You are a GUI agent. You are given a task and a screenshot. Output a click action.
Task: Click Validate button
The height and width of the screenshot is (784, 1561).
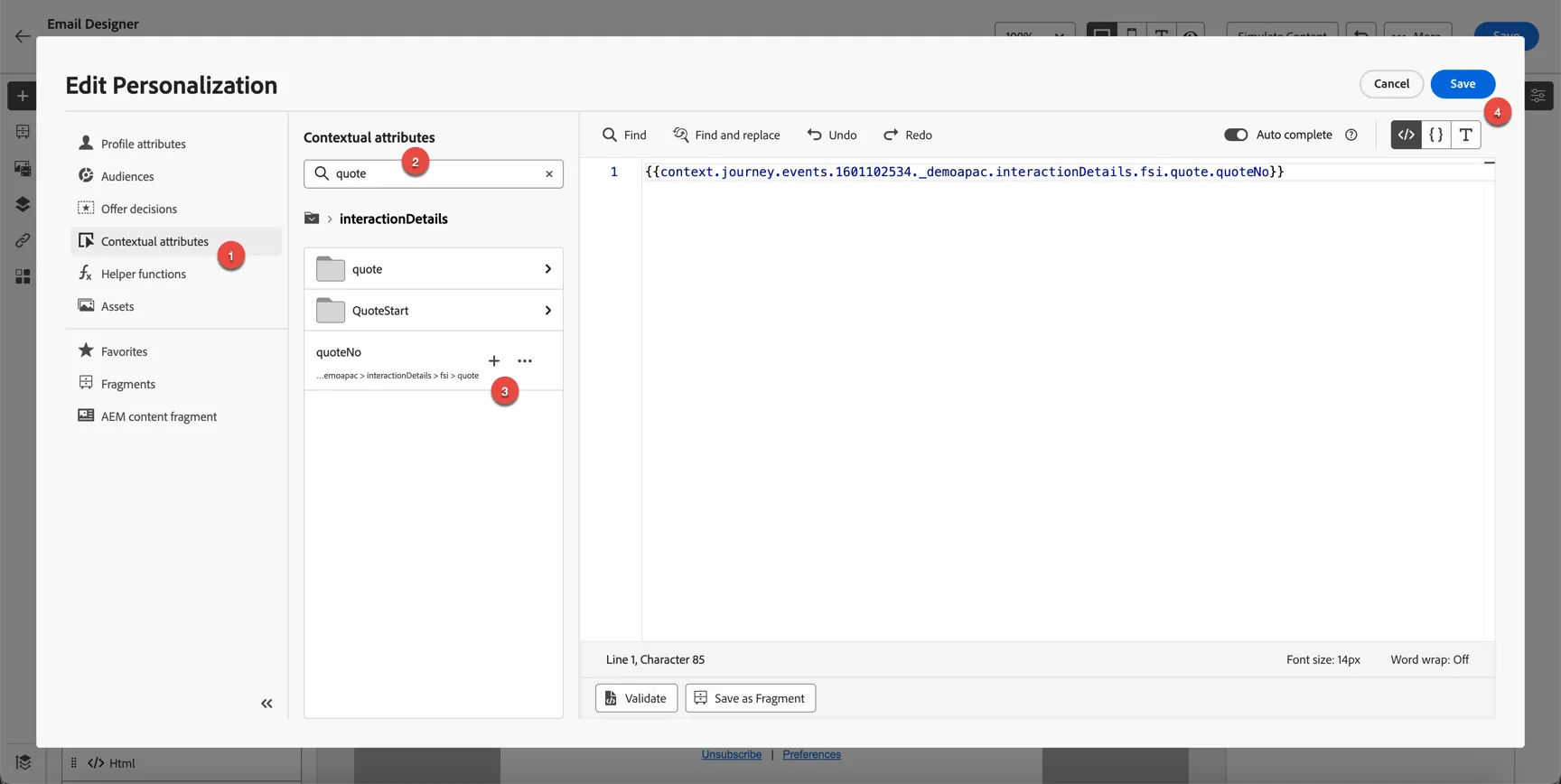[x=637, y=698]
